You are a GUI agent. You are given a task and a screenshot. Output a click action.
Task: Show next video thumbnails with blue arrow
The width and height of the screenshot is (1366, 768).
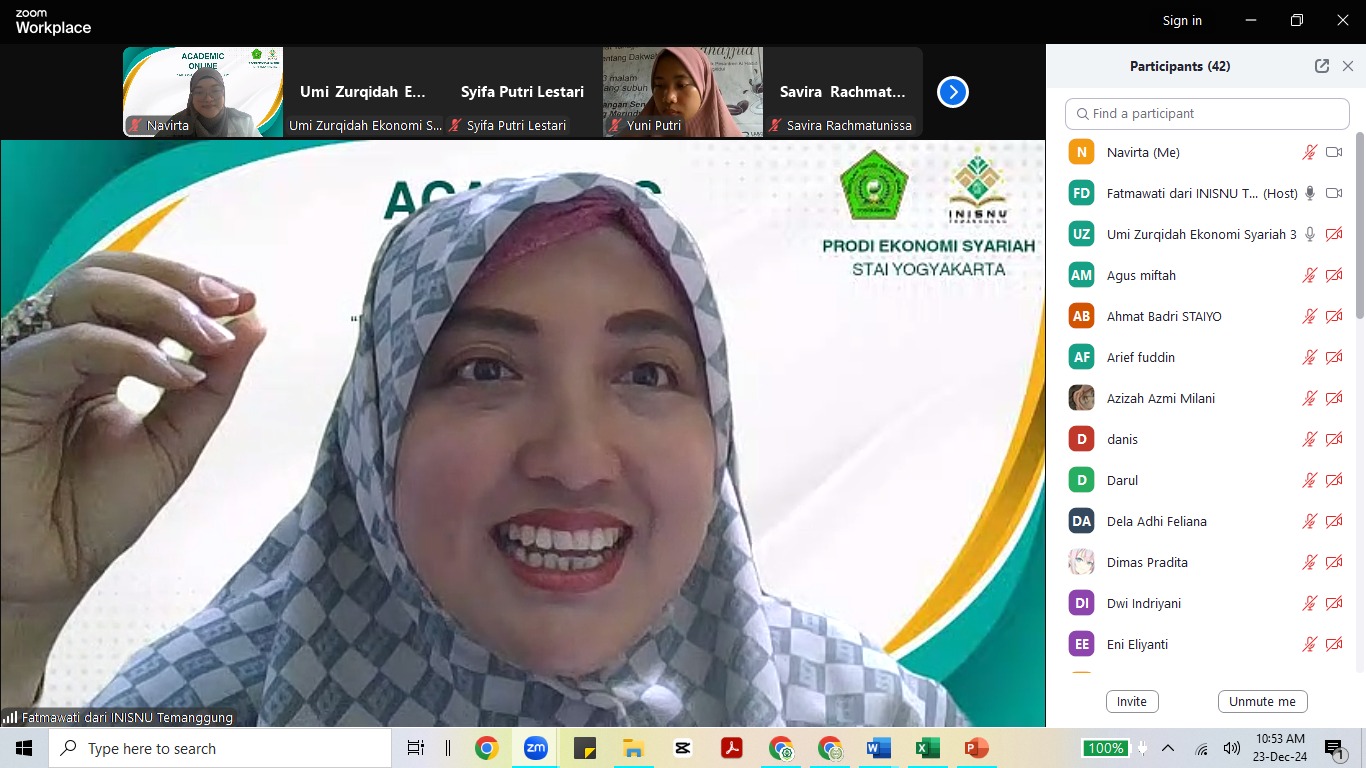point(952,92)
